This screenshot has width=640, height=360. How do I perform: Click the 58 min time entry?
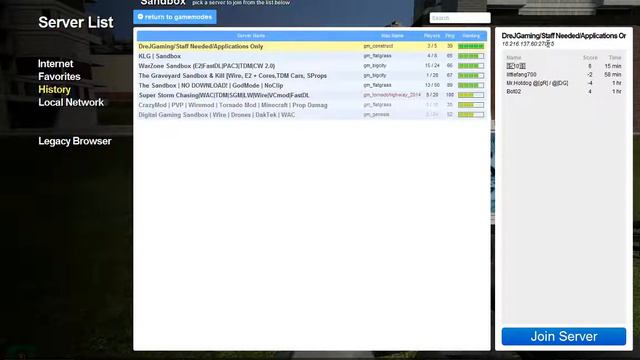click(x=613, y=75)
